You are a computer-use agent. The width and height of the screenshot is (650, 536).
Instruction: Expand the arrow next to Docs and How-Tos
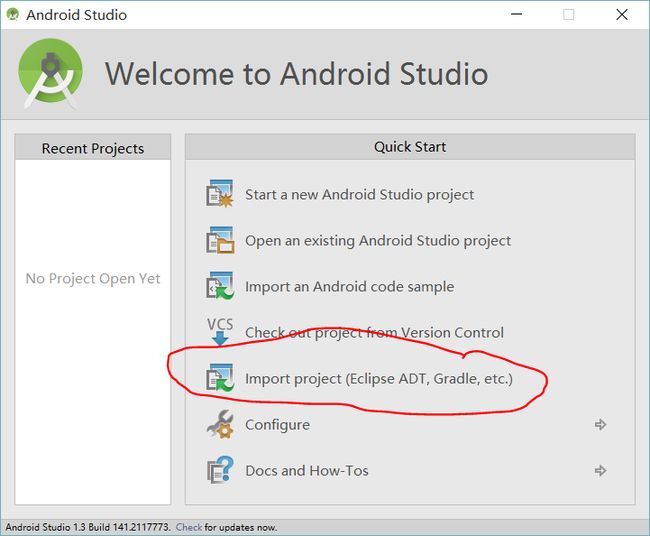coord(600,471)
